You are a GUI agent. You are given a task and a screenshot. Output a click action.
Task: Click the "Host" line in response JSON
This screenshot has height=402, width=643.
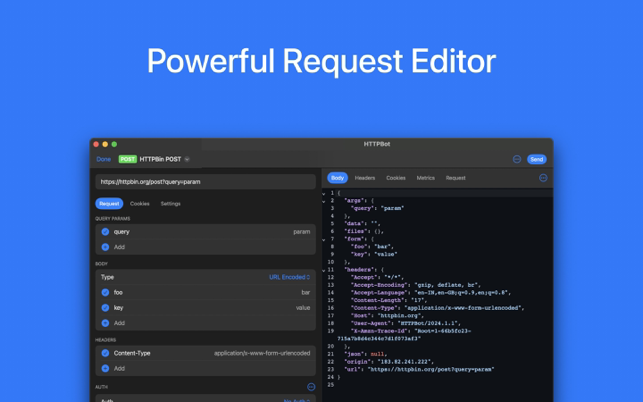coord(387,316)
